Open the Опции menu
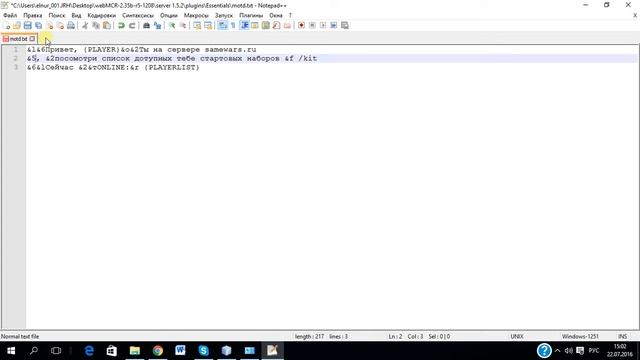The height and width of the screenshot is (360, 640). coord(169,15)
